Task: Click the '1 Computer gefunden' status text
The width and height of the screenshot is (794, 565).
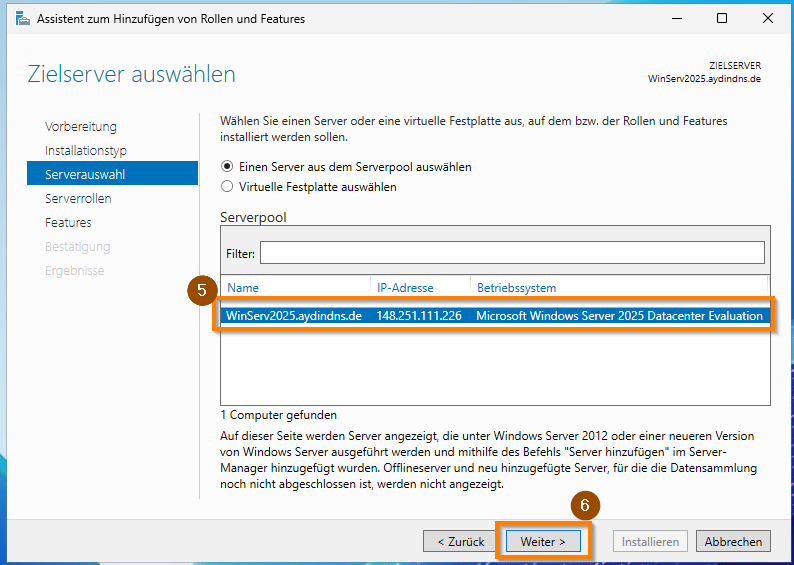Action: tap(279, 415)
